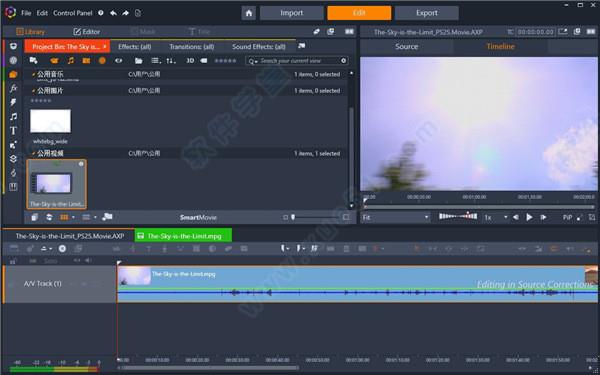Toggle the photo filter icon
Screen dimensions: 600x375
(x=86, y=60)
